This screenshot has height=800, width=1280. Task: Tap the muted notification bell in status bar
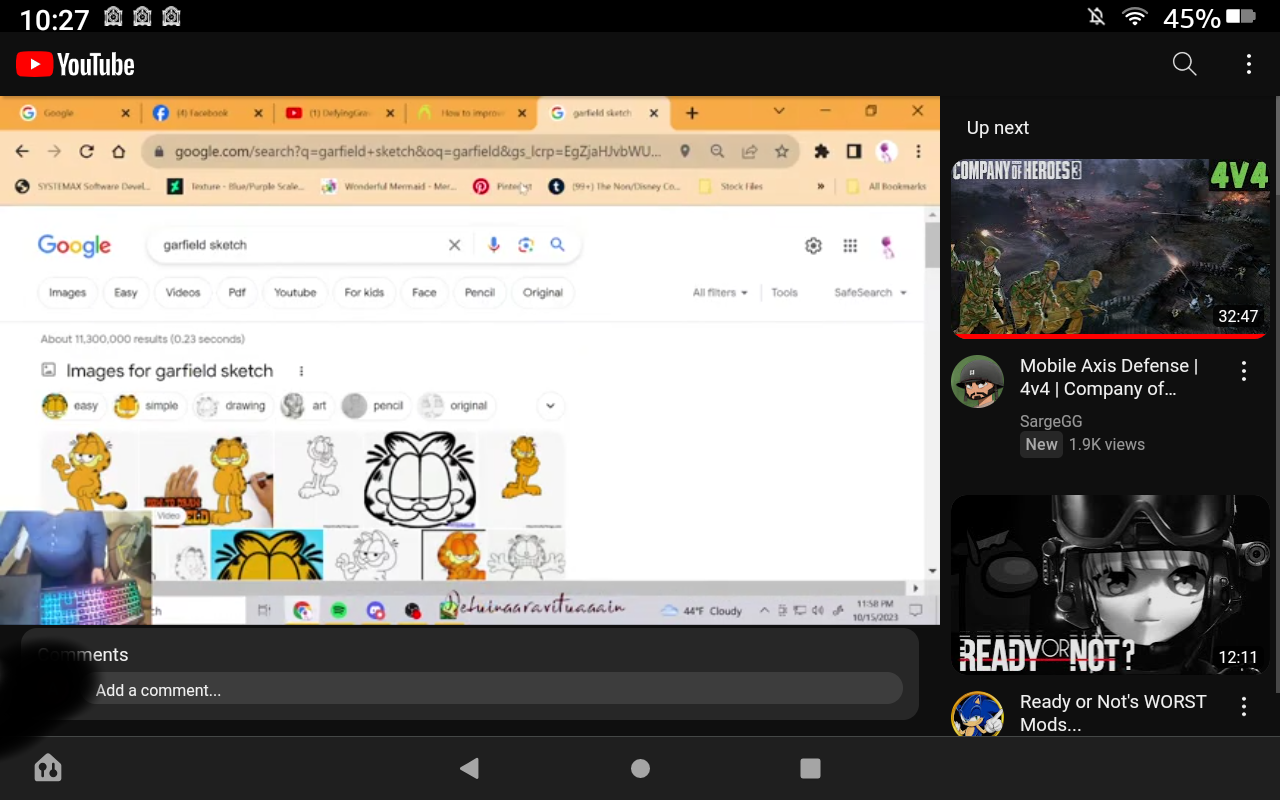click(1096, 17)
